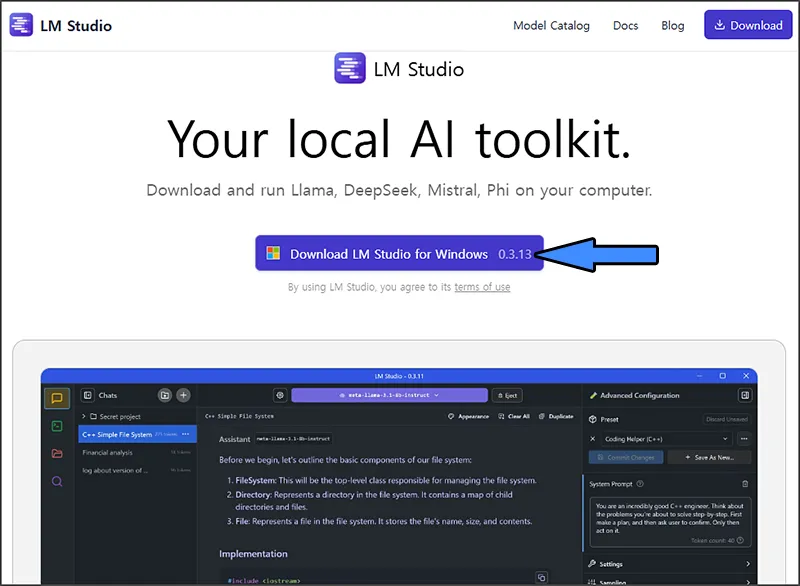Select the Chat icon in preview sidebar
This screenshot has height=586, width=800.
[x=57, y=398]
